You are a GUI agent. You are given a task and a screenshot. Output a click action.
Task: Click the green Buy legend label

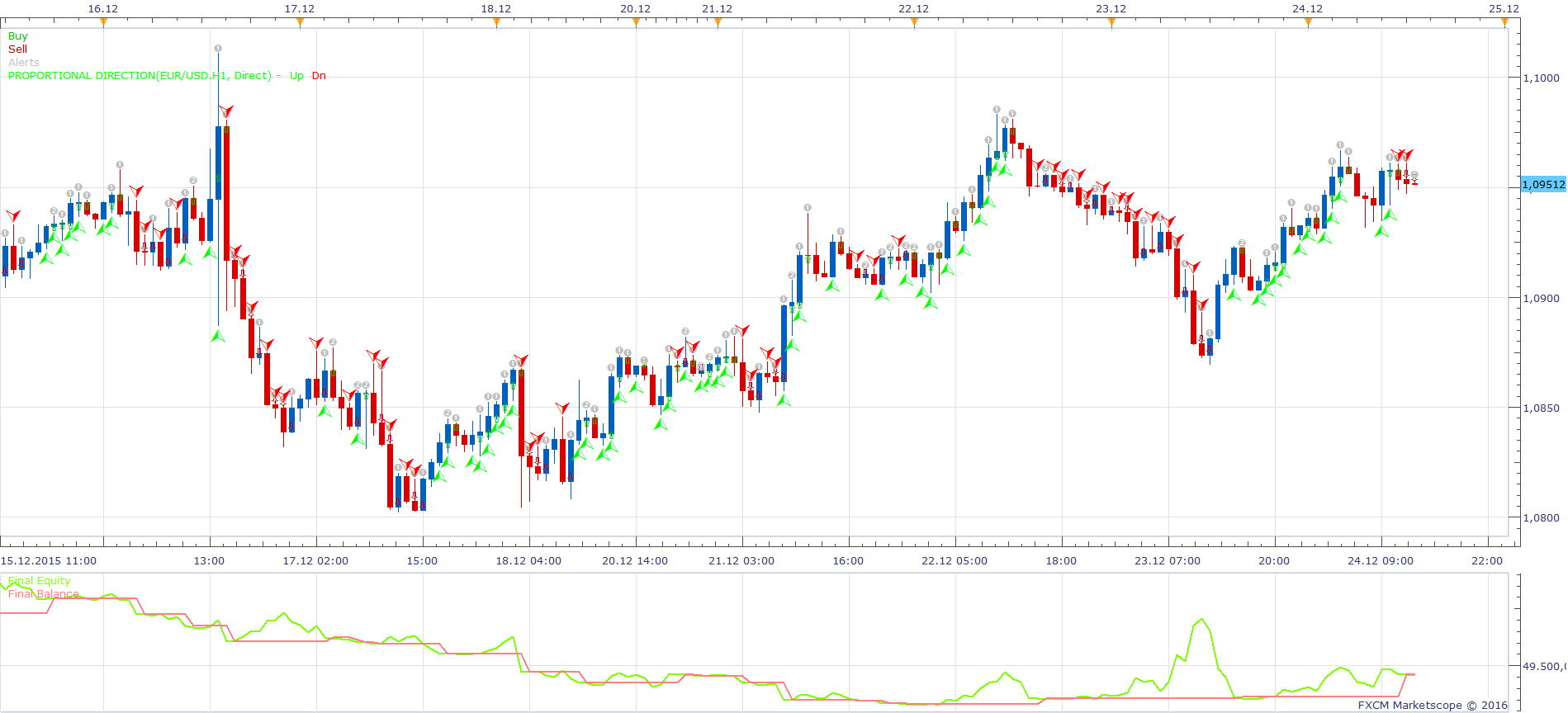click(x=17, y=36)
